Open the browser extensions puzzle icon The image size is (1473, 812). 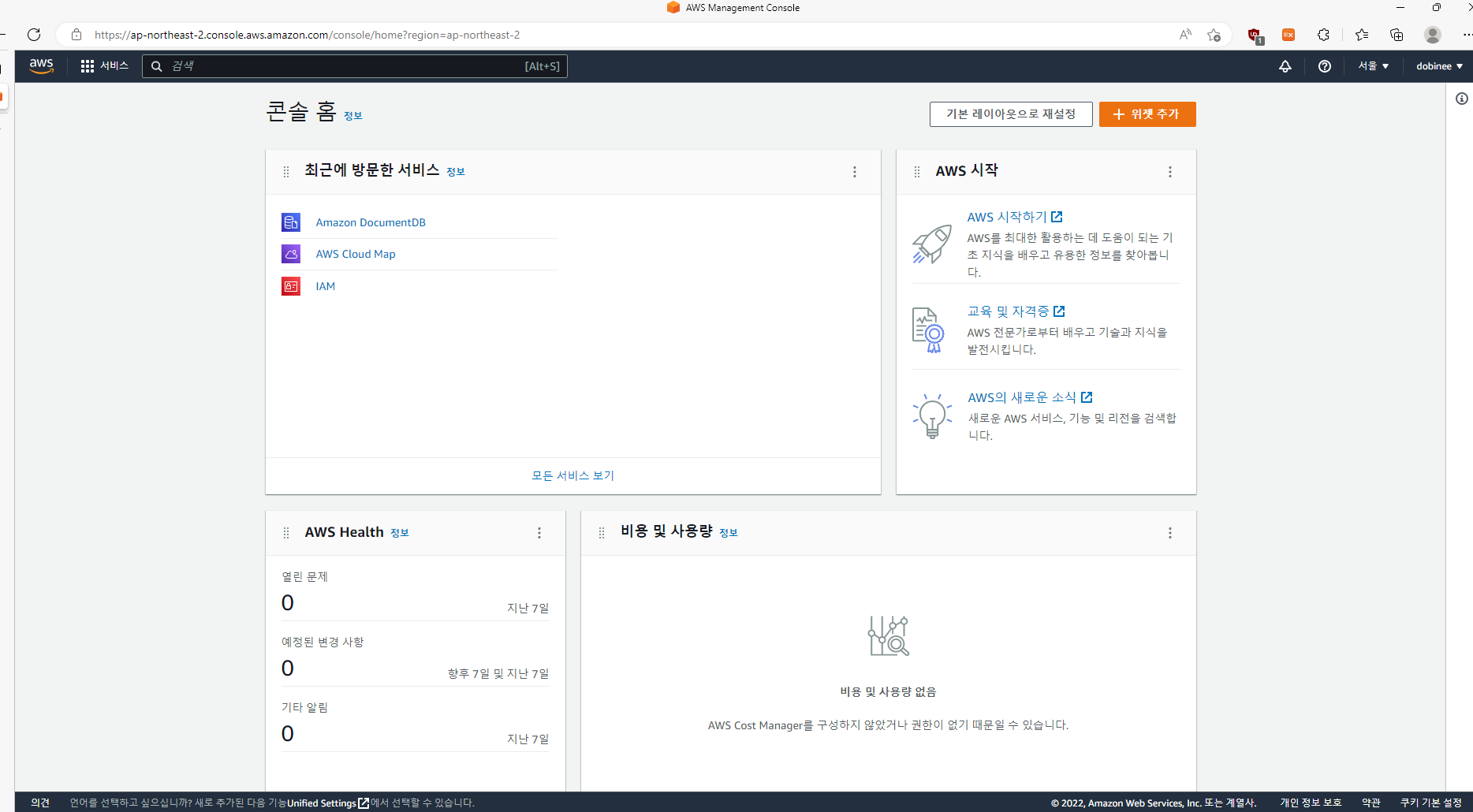1324,35
